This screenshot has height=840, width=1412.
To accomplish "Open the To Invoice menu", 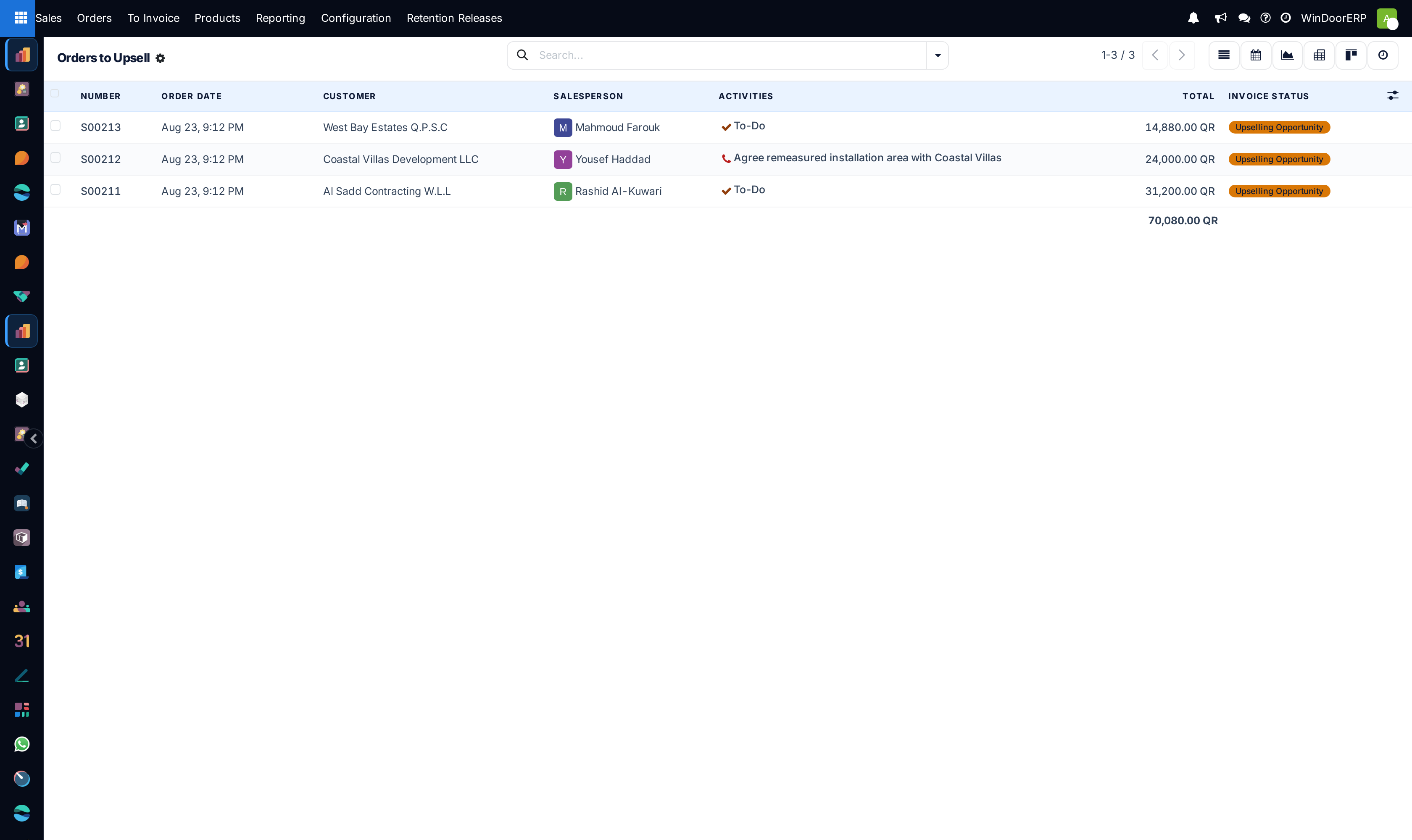I will point(153,18).
